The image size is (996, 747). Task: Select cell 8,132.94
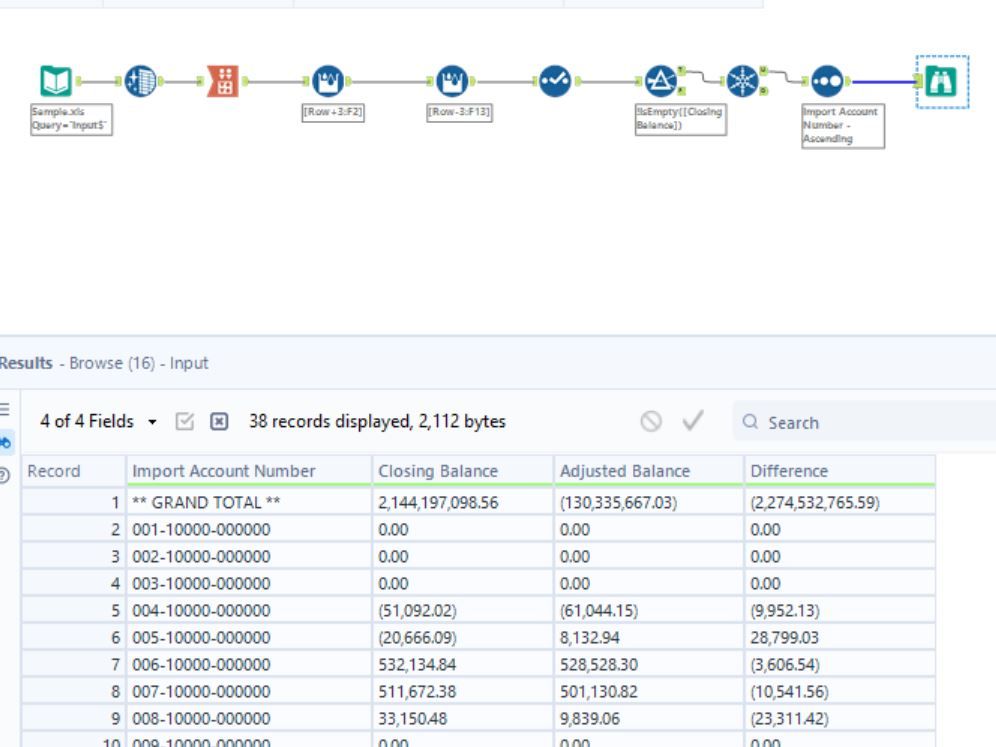(x=649, y=637)
